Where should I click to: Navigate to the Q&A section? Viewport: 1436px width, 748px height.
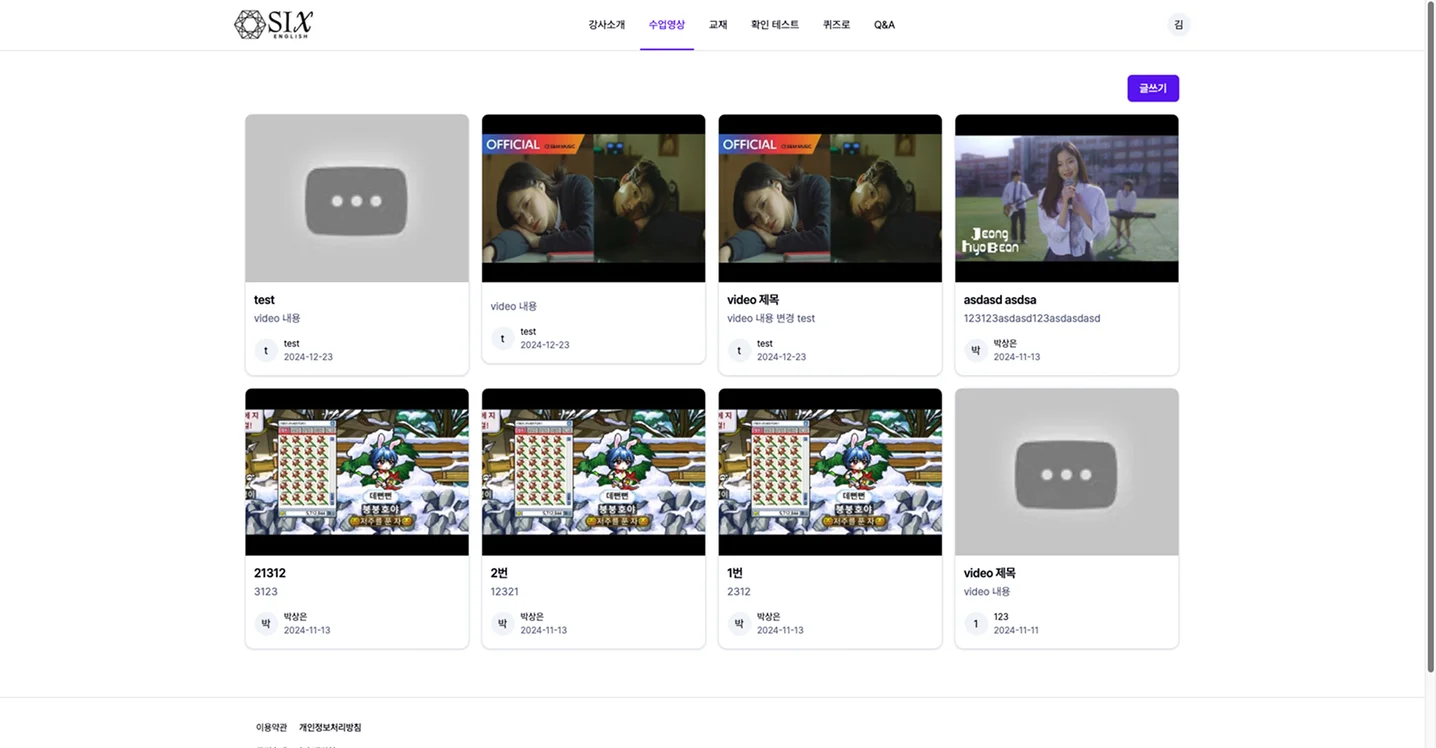(x=885, y=25)
